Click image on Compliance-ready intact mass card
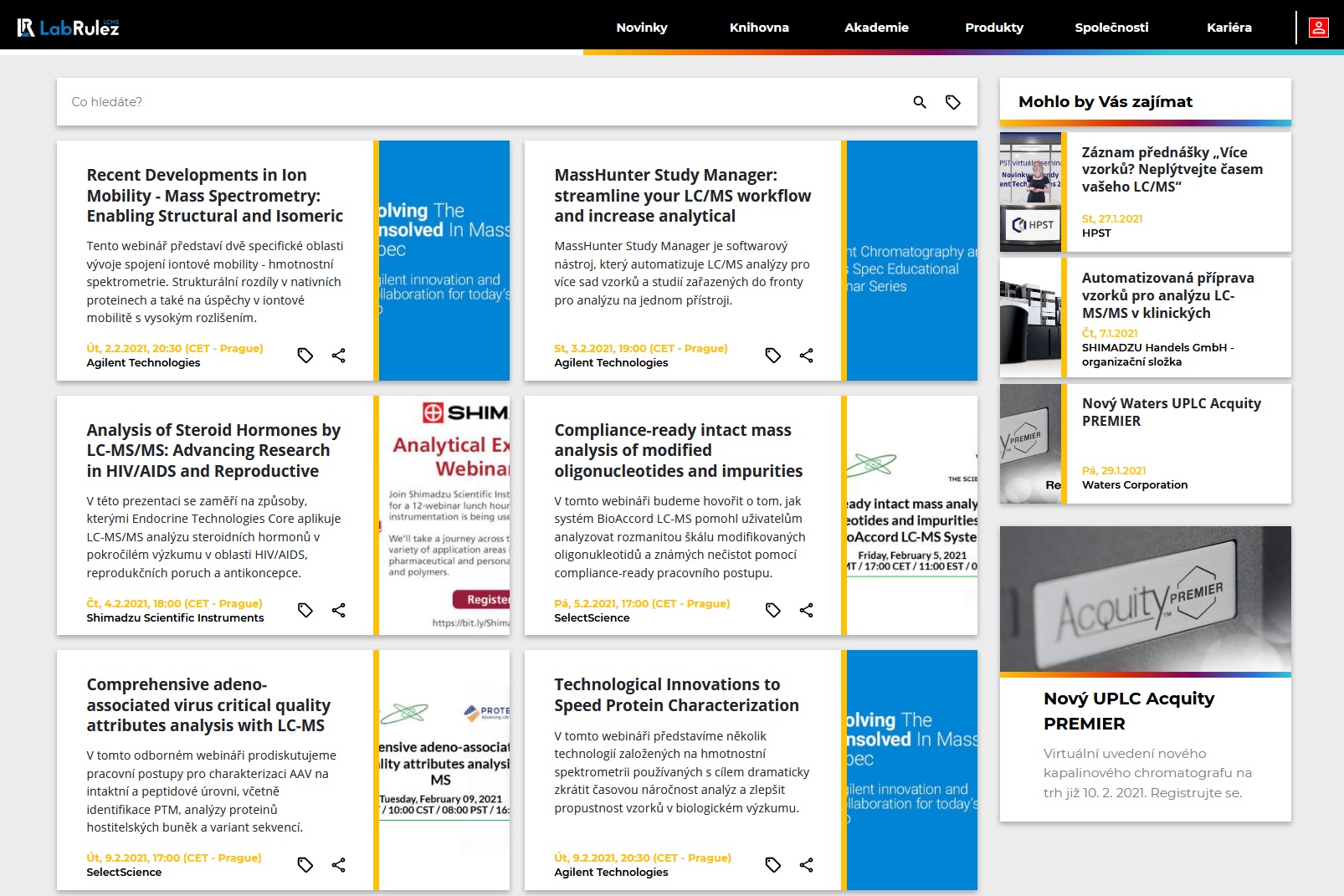The image size is (1344, 896). coord(912,515)
